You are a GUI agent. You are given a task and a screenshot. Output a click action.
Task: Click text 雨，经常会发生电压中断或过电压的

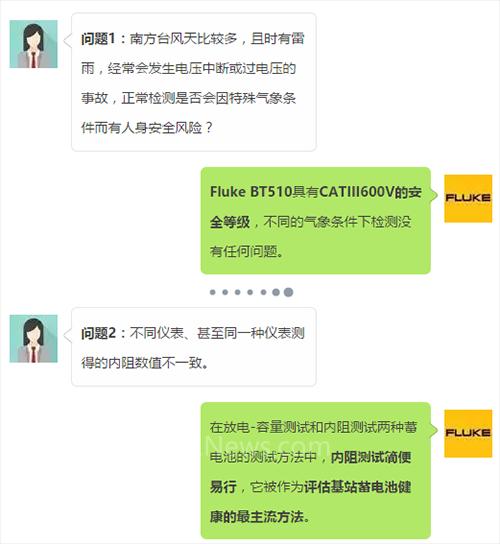coord(188,68)
